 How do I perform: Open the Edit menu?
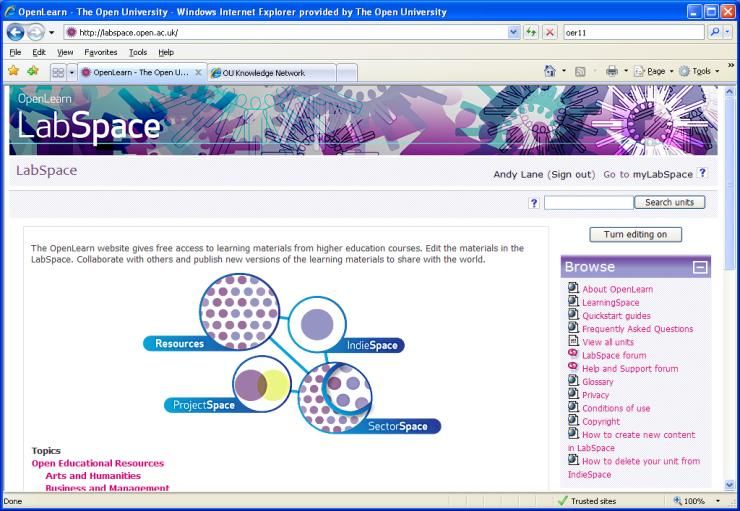coord(39,52)
